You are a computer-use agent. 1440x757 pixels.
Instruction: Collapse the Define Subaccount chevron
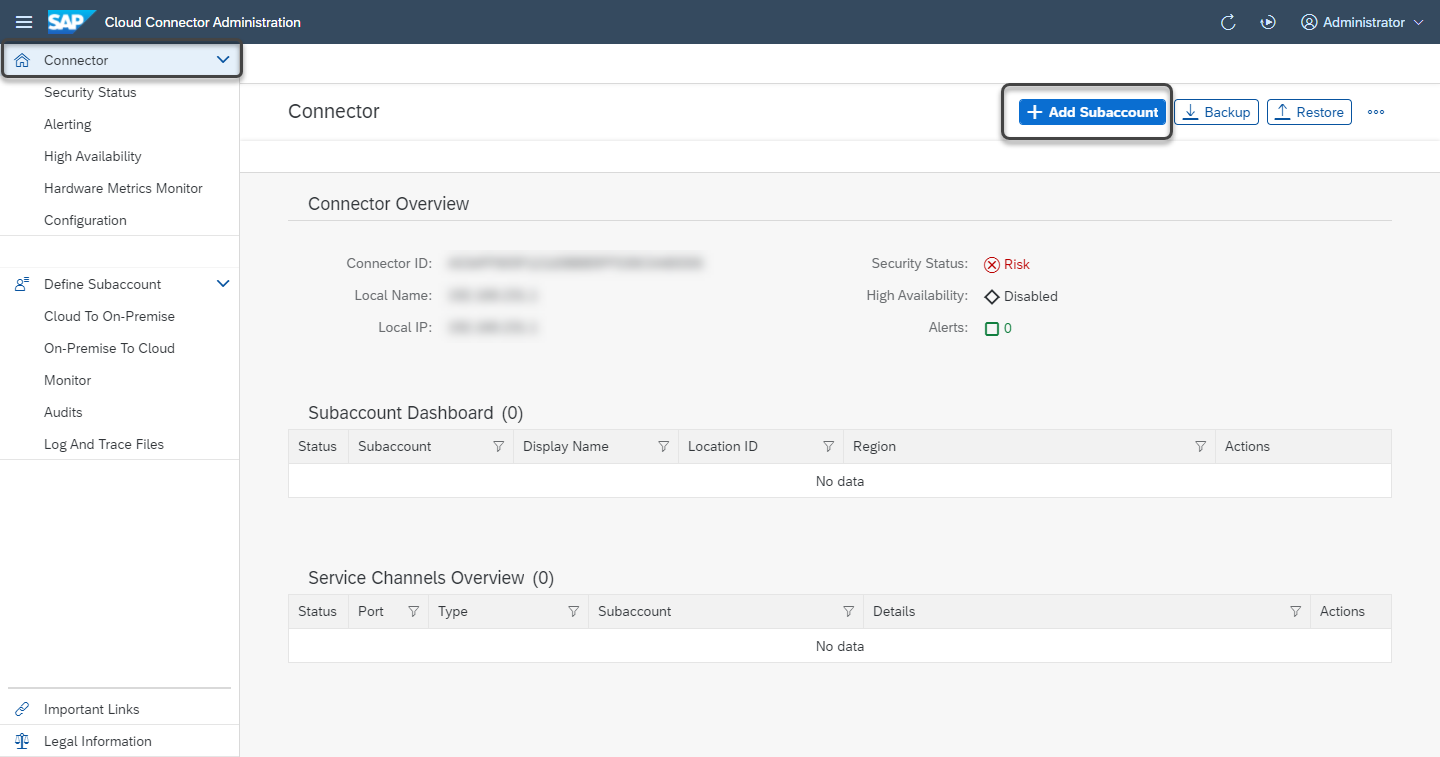[223, 284]
